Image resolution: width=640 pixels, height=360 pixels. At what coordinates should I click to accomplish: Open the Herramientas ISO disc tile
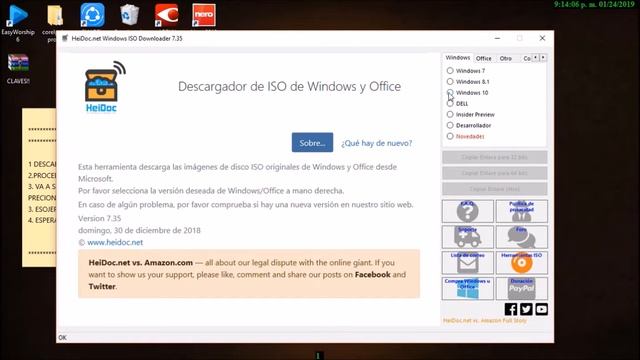tap(521, 262)
